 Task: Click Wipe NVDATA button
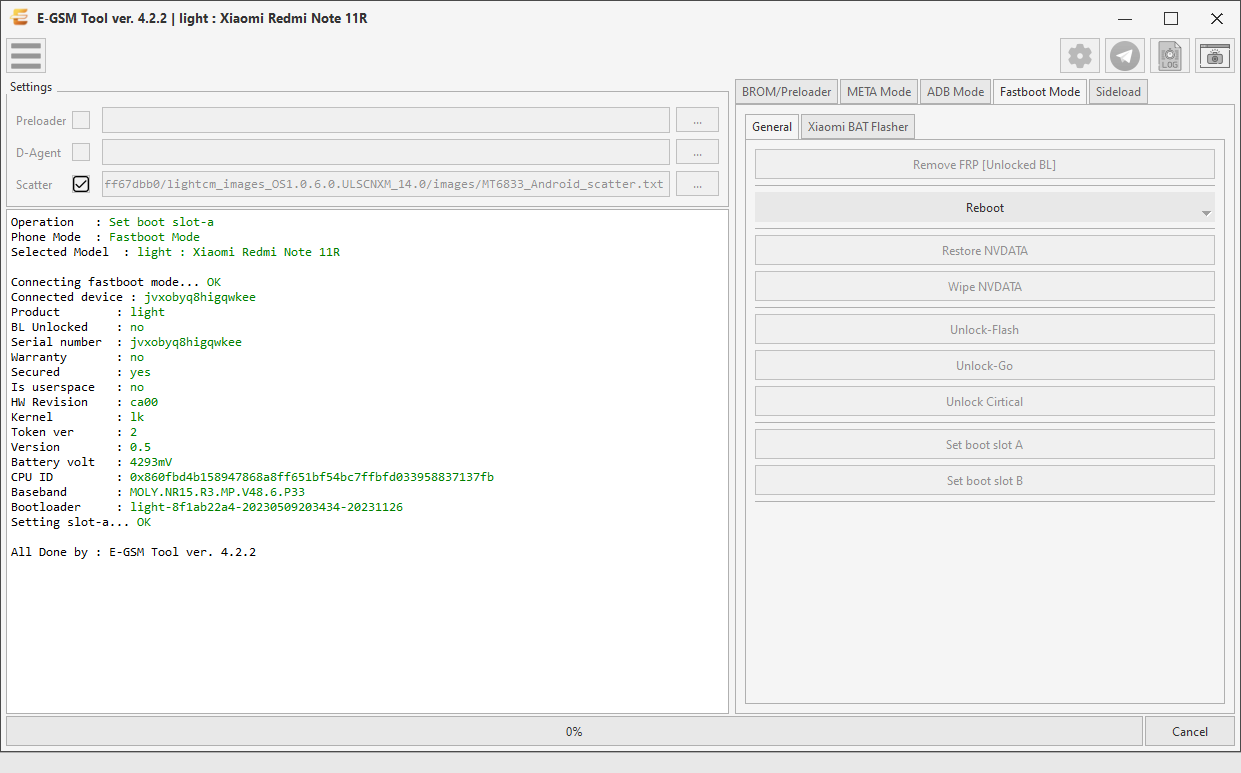click(x=984, y=286)
